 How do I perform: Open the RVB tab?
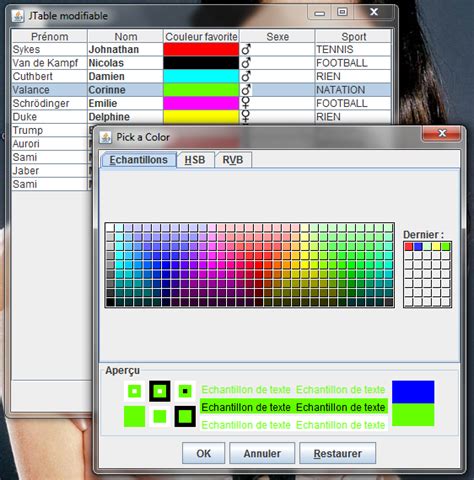[x=233, y=160]
